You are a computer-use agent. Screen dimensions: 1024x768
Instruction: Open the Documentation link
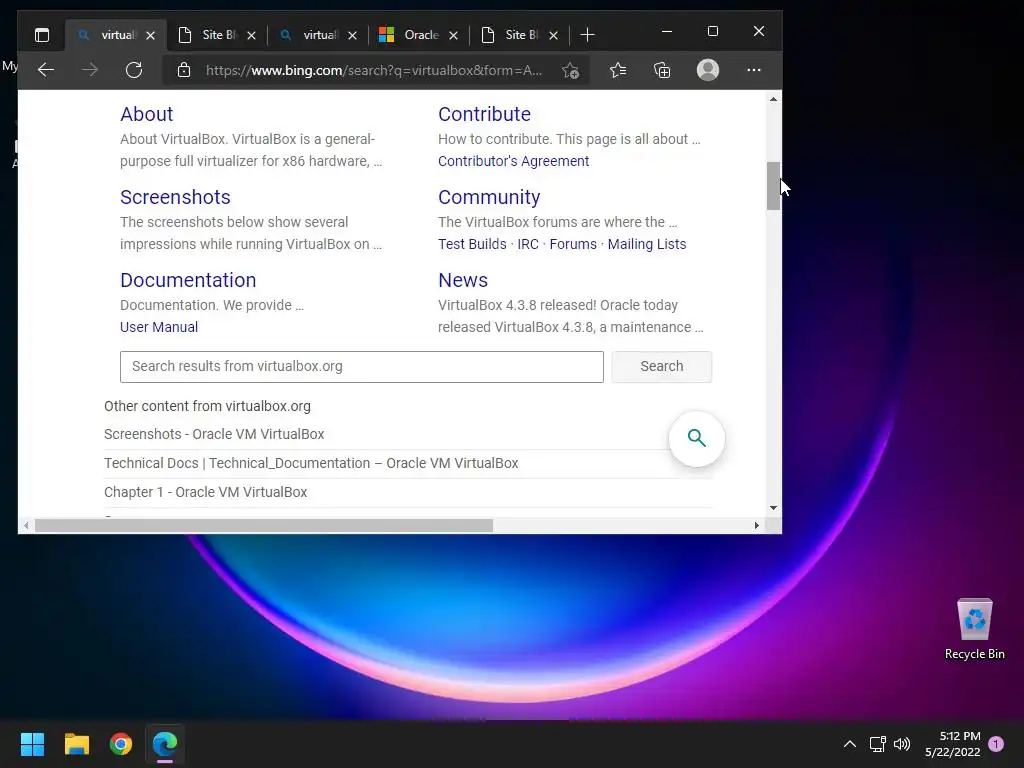188,280
